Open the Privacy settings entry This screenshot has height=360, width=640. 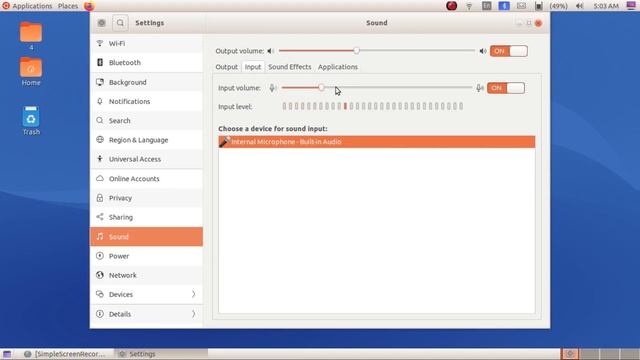[x=147, y=198]
